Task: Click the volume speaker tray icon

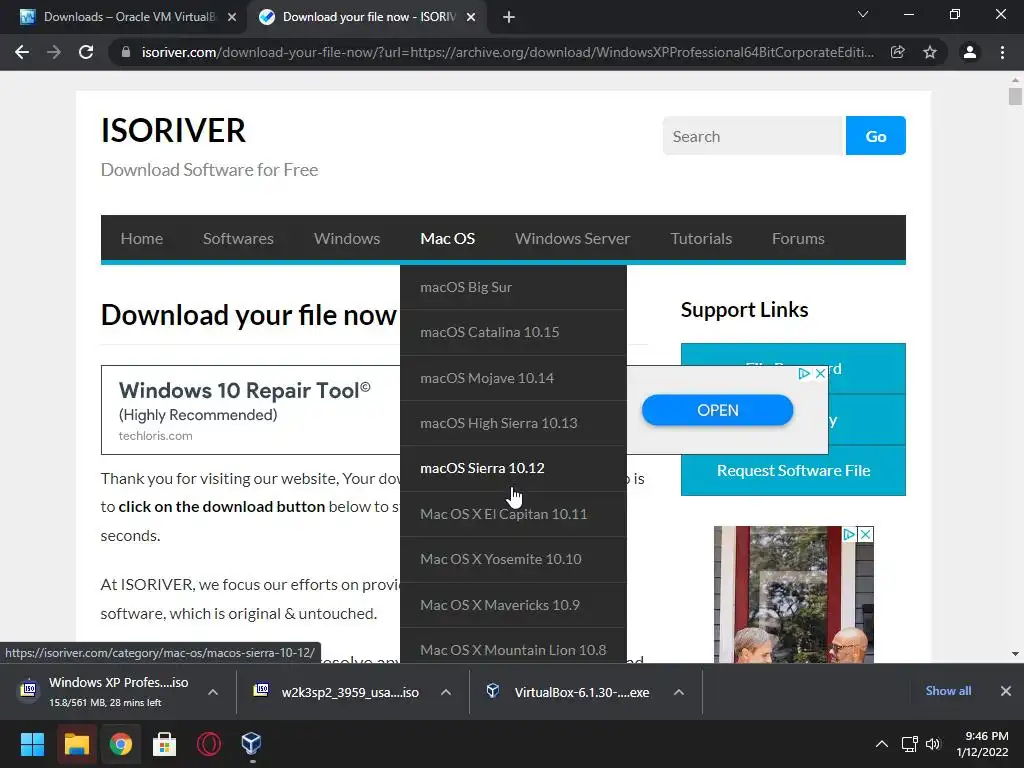Action: click(933, 744)
